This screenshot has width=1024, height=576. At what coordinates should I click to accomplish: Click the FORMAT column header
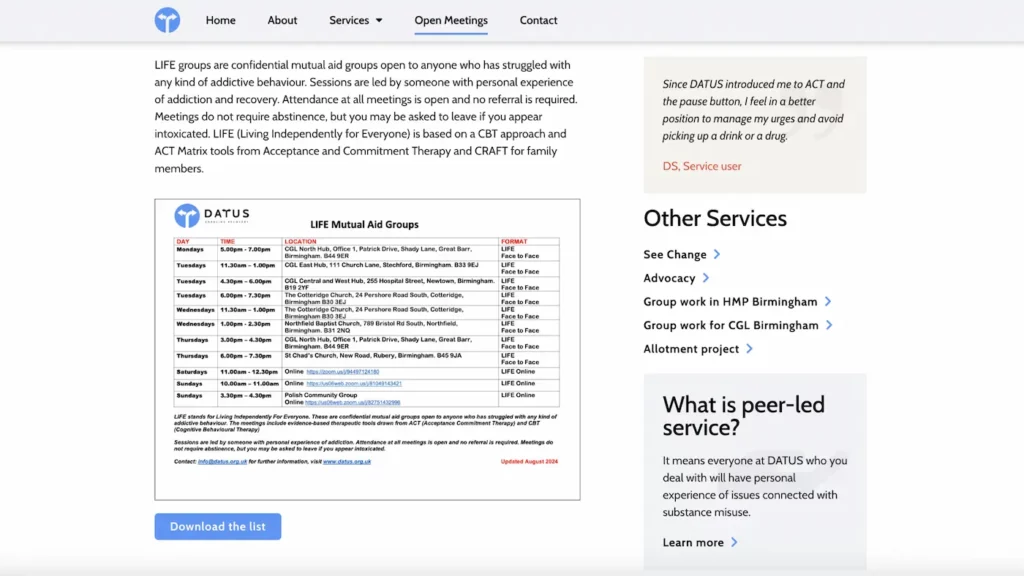point(514,242)
